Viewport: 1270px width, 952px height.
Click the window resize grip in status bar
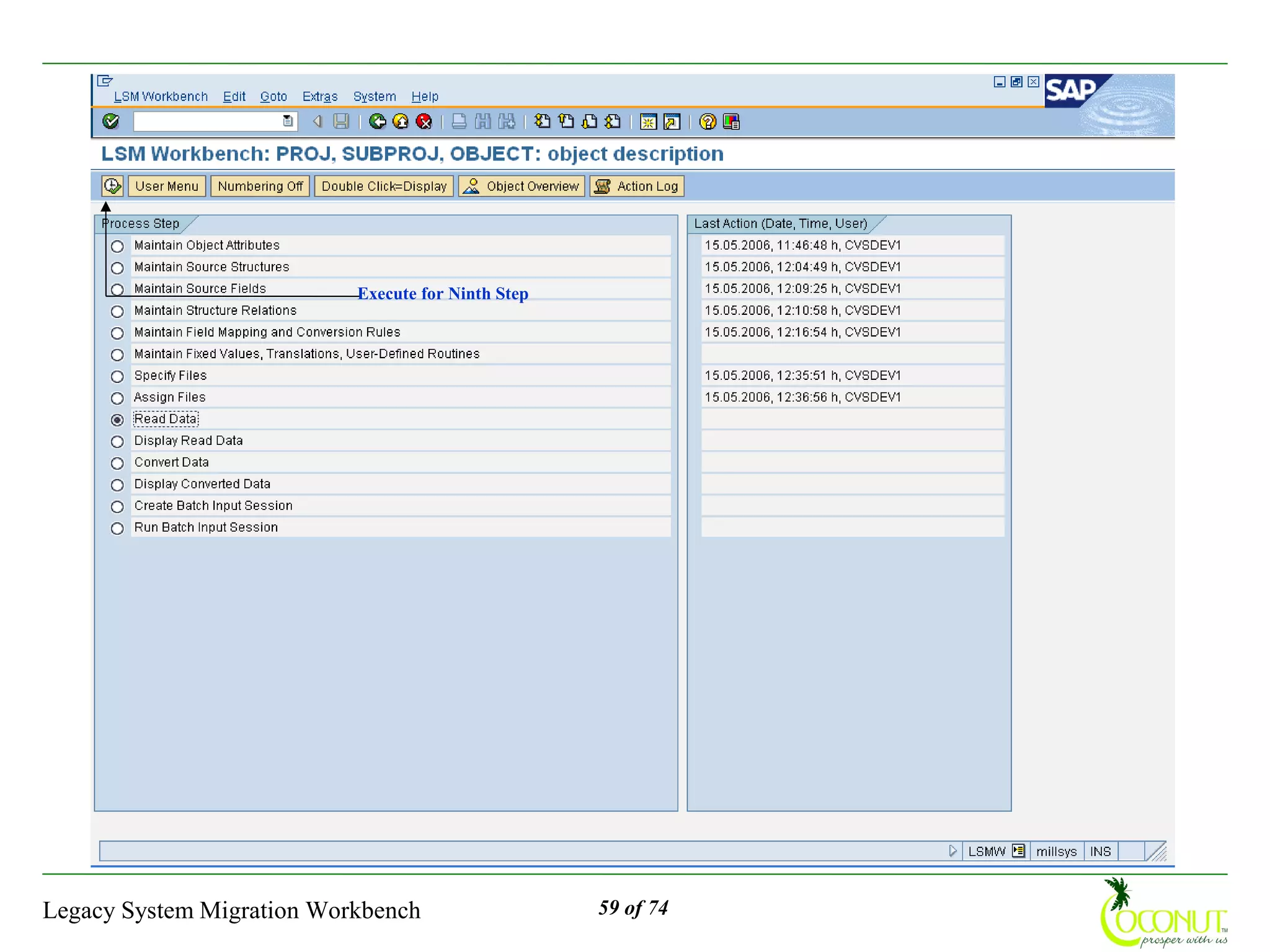point(1157,852)
